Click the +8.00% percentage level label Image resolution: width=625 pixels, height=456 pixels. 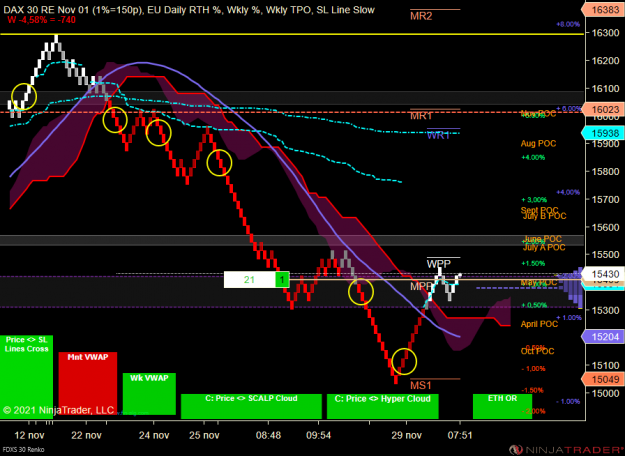568,24
